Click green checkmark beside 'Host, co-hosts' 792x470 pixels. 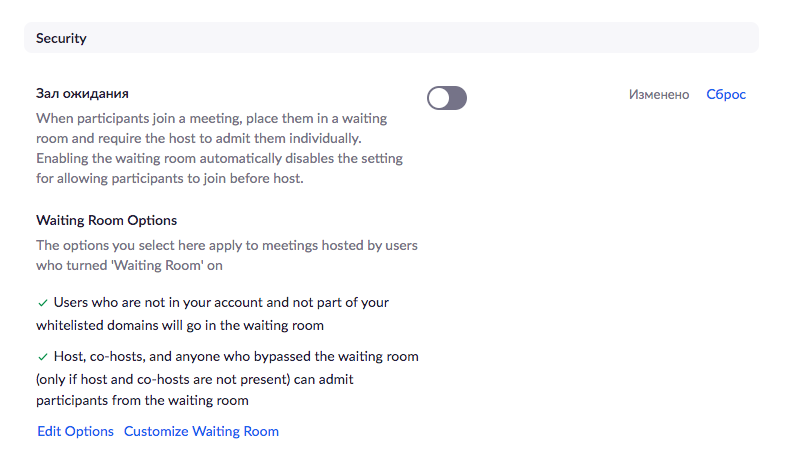click(42, 357)
